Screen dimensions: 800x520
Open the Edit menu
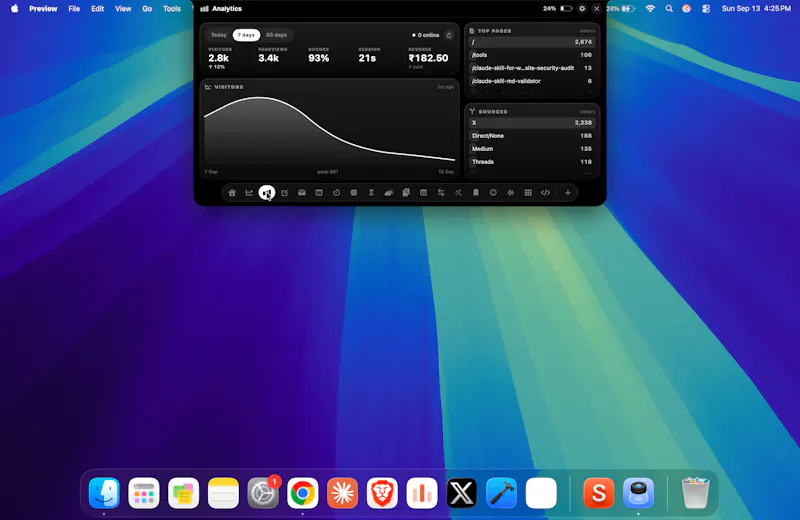[x=97, y=9]
